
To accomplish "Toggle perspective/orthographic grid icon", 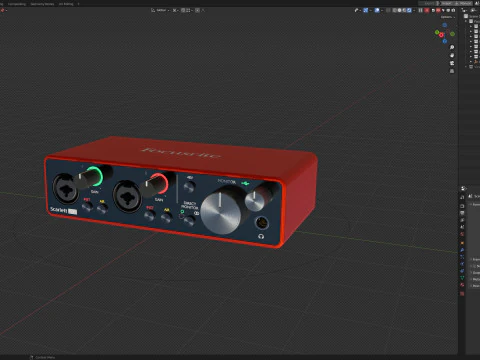I will tap(452, 71).
